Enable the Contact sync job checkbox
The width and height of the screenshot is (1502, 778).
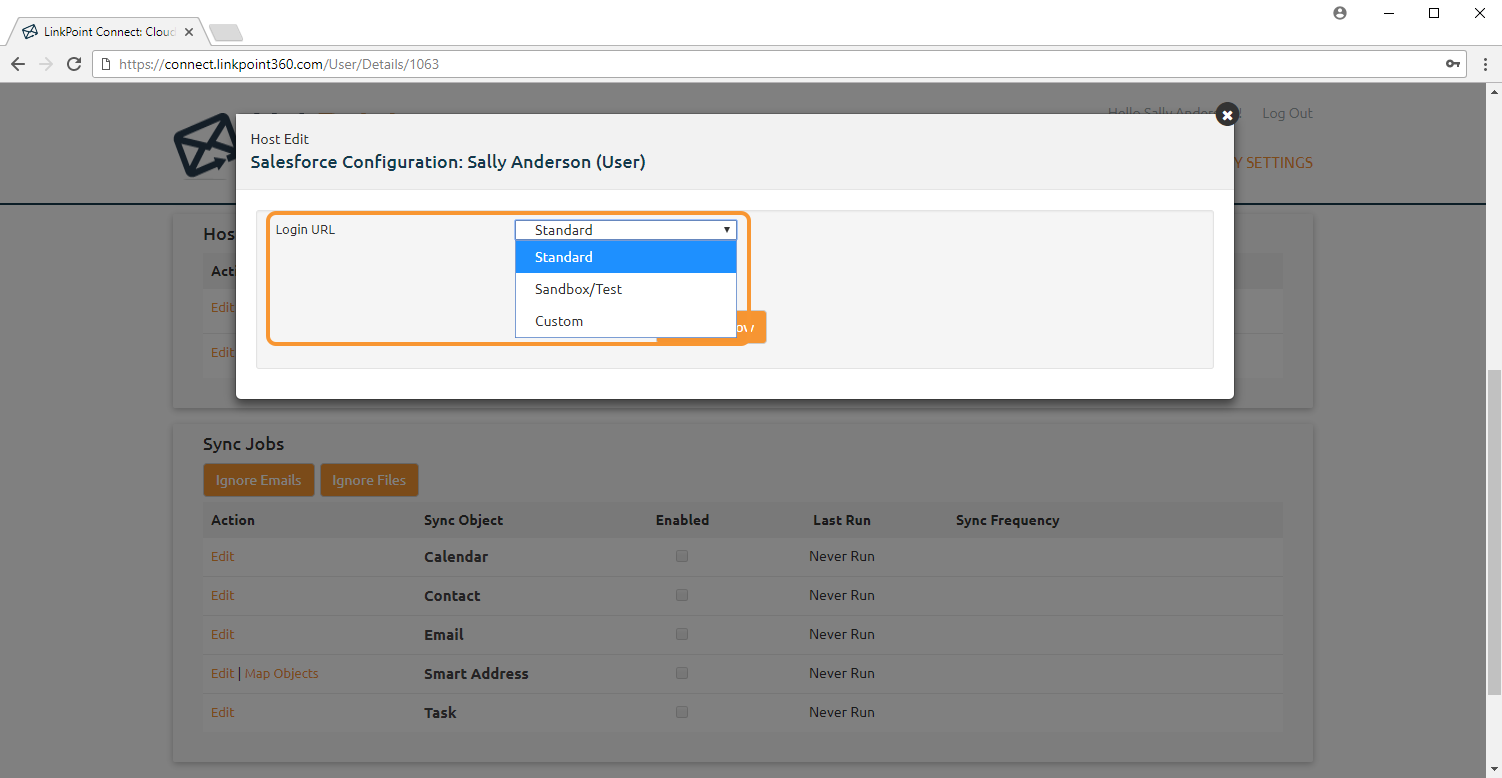(682, 595)
